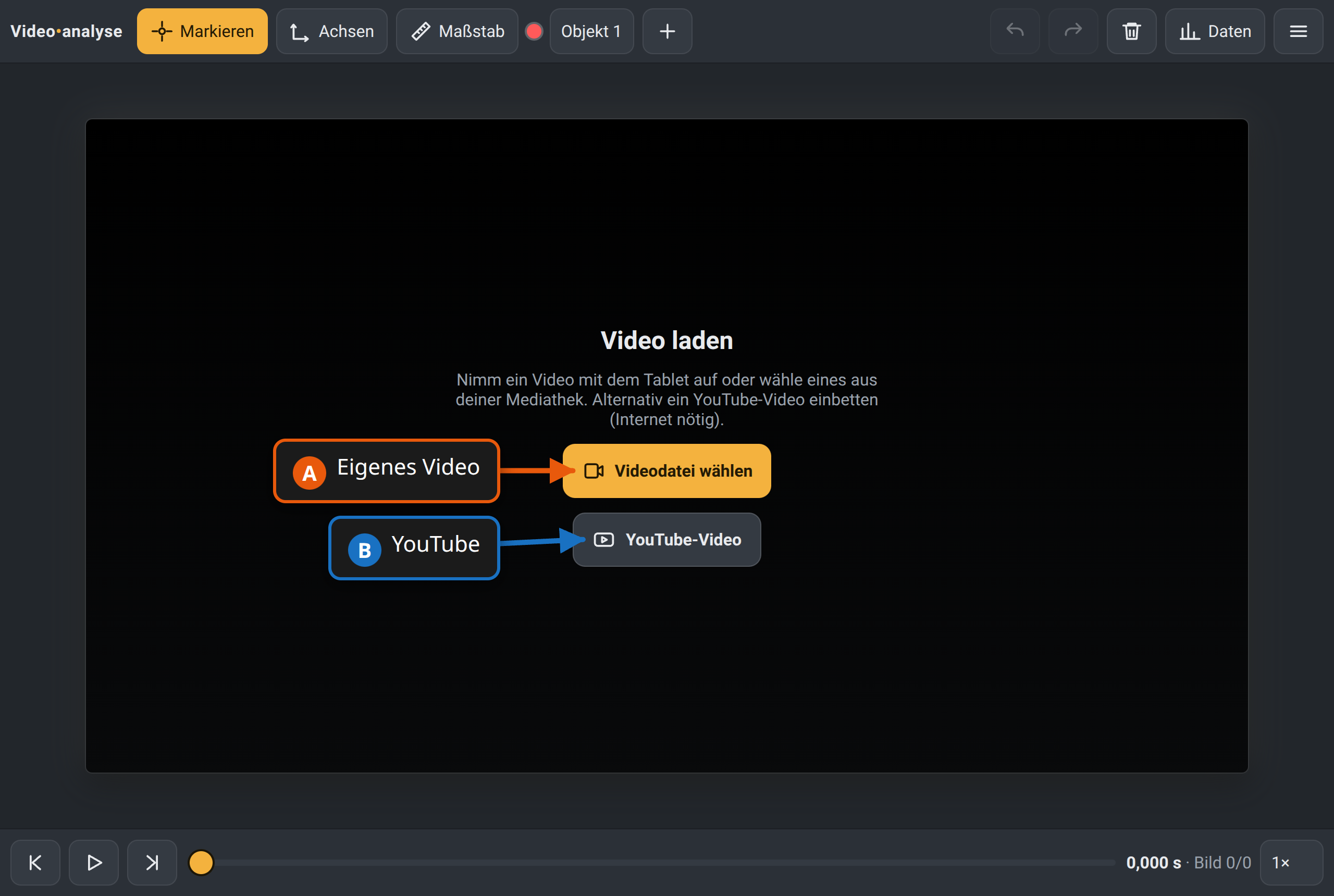
Task: Open the Maßstab scale tool
Action: click(x=457, y=31)
